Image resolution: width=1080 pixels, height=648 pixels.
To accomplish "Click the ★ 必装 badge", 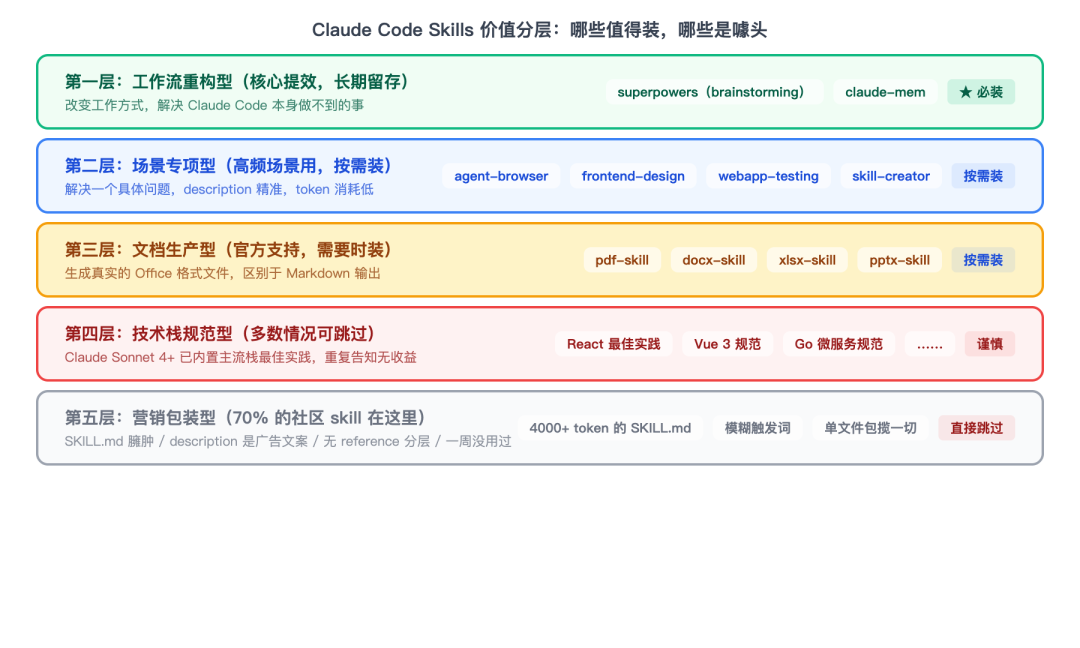I will [x=981, y=92].
